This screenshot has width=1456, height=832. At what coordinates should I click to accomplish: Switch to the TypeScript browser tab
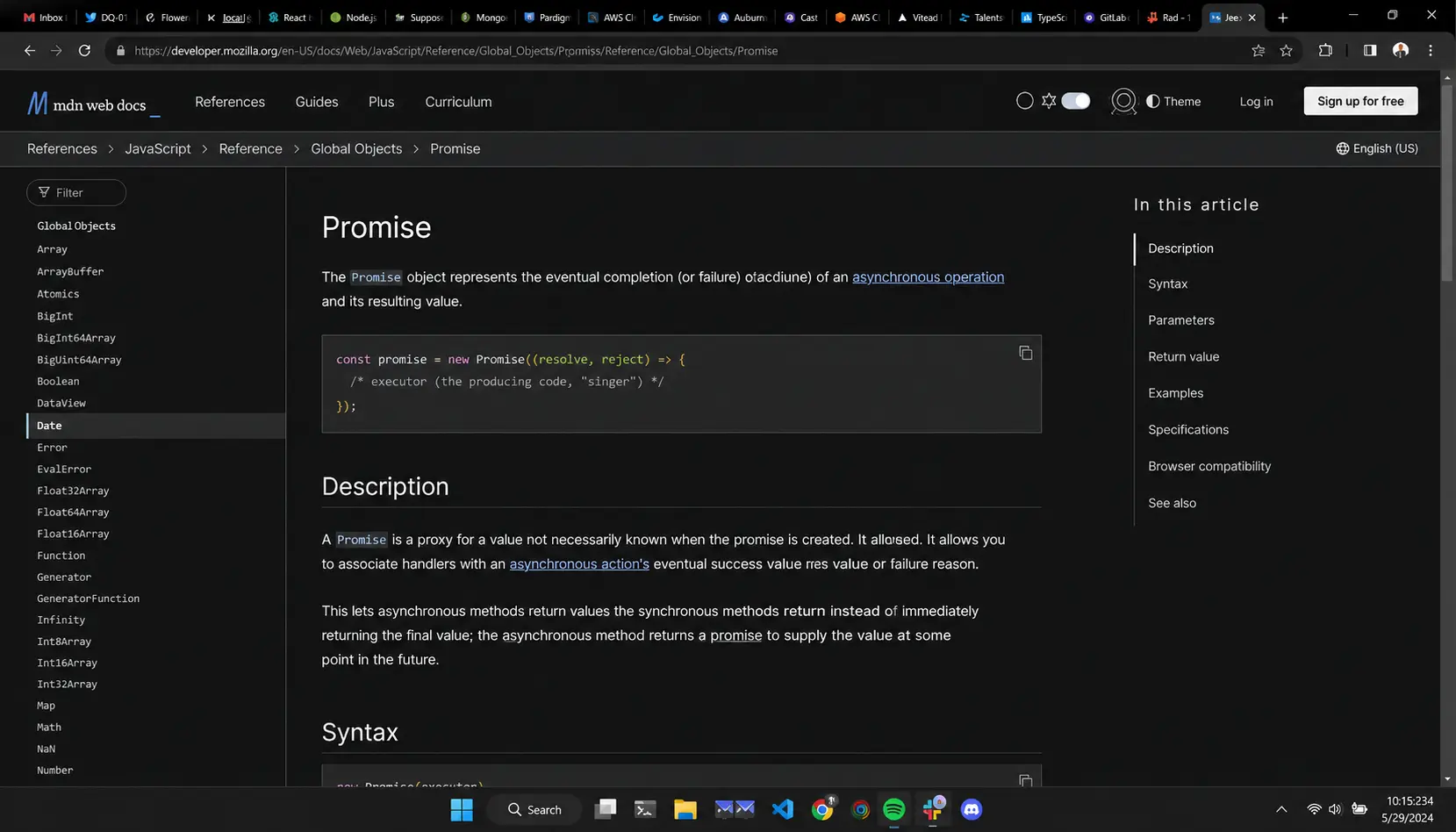1043,18
